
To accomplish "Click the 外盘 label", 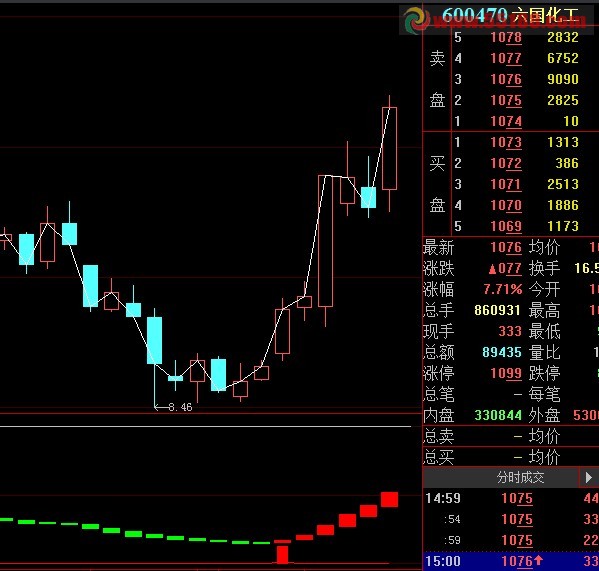I will pos(544,415).
